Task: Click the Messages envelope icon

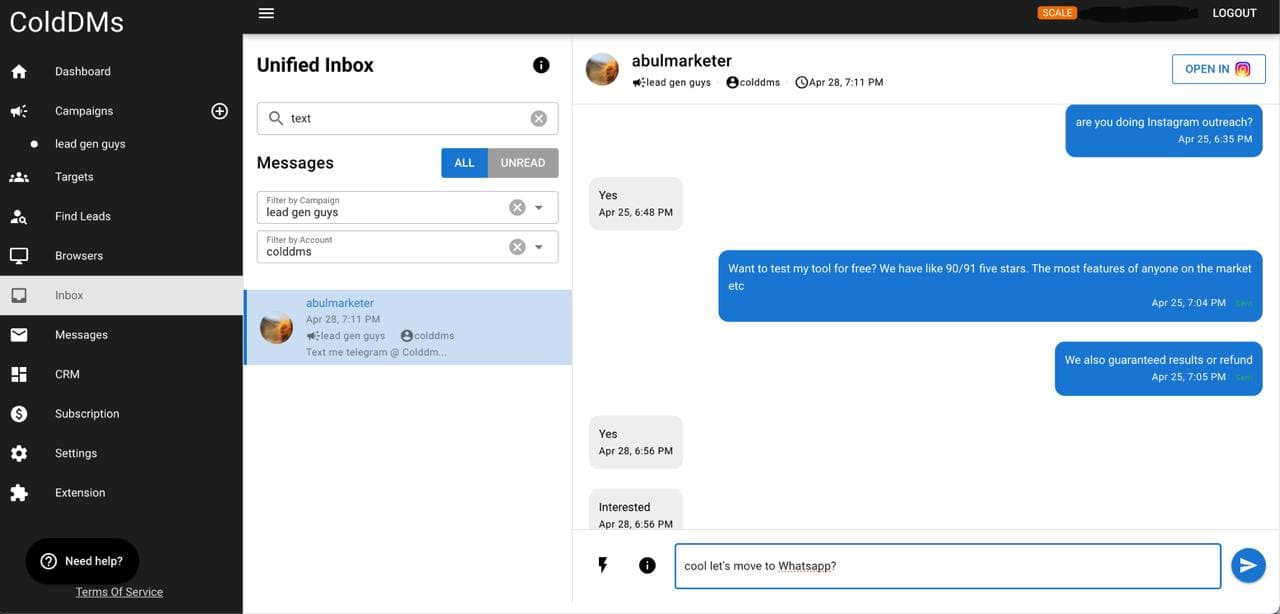Action: pos(19,335)
